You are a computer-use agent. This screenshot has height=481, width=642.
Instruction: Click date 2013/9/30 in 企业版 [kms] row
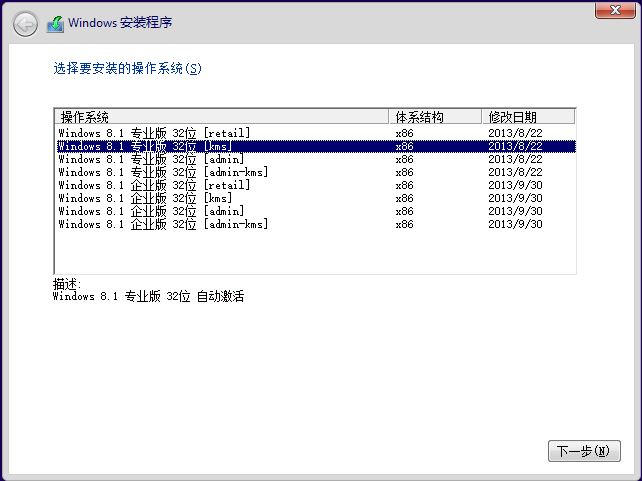tap(515, 198)
